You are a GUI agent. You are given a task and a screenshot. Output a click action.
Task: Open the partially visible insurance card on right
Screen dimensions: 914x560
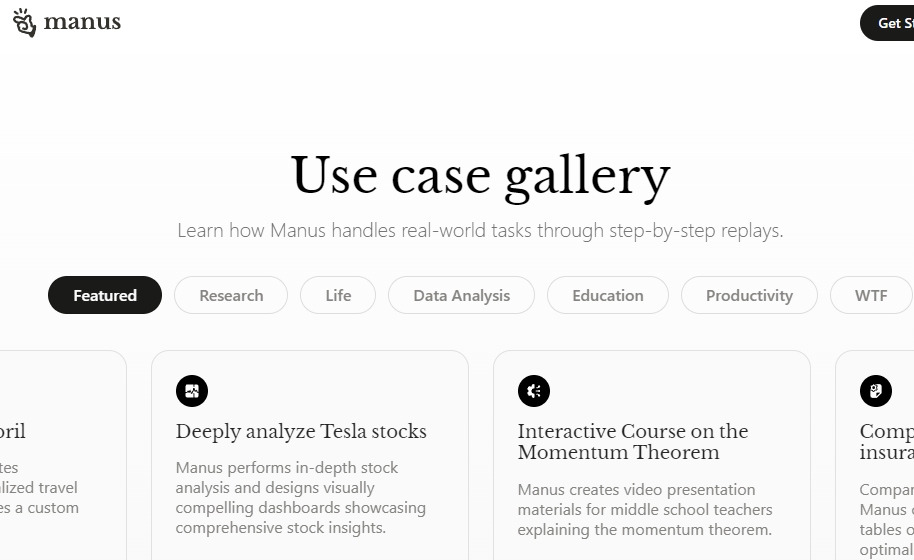874,455
